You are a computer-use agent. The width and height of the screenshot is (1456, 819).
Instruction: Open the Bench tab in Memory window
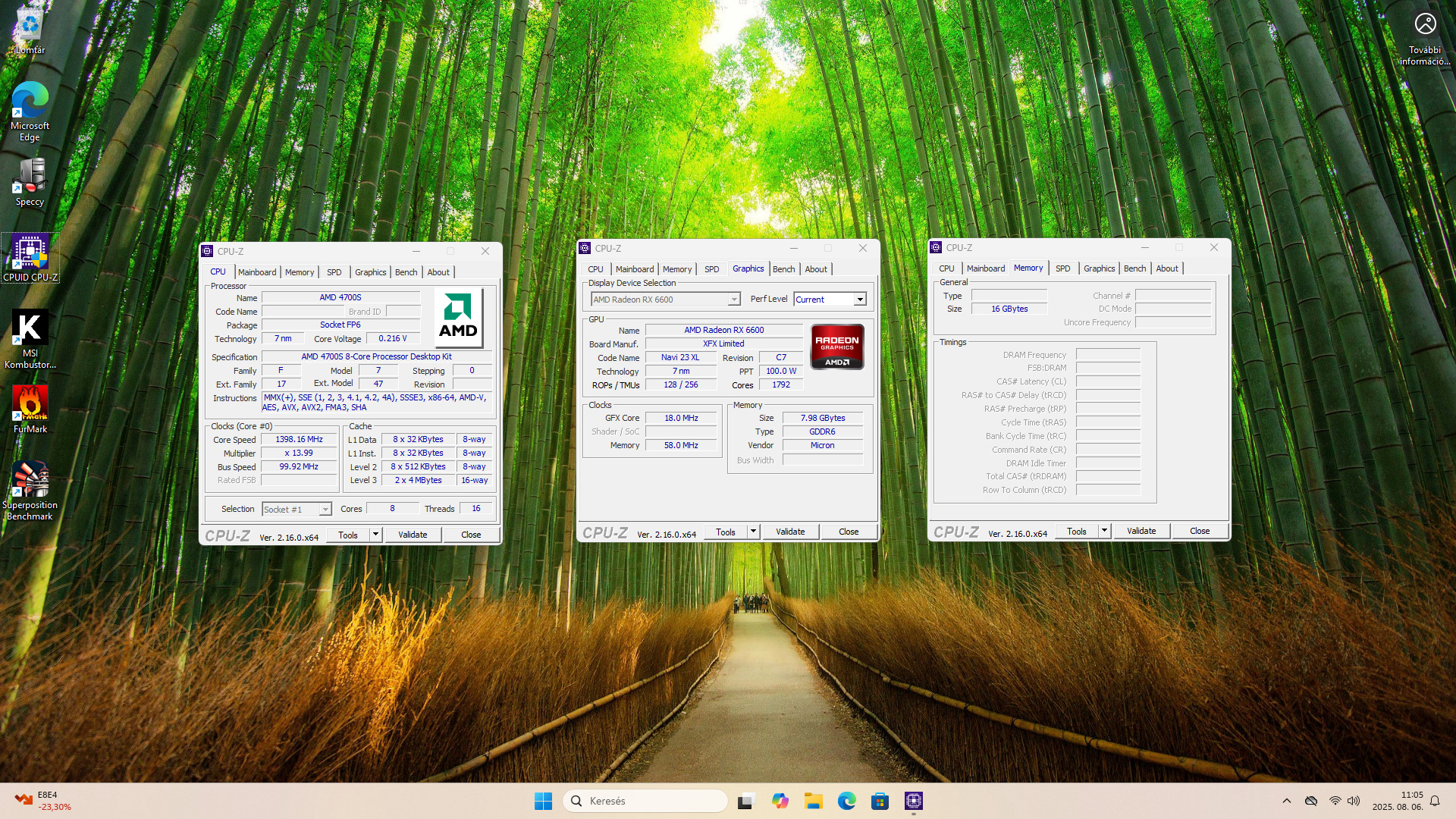(1134, 268)
